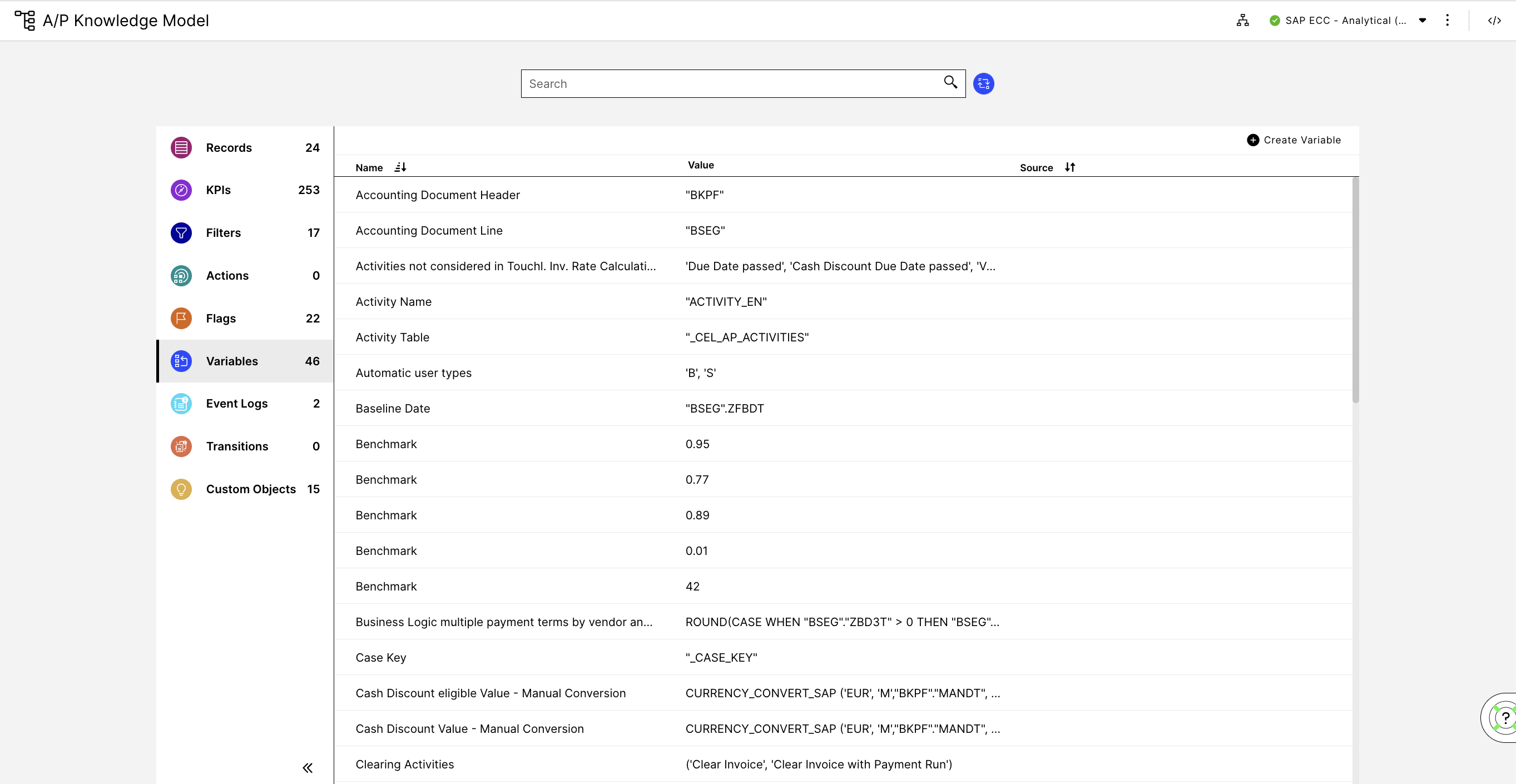Click the Actions icon in sidebar

click(181, 276)
